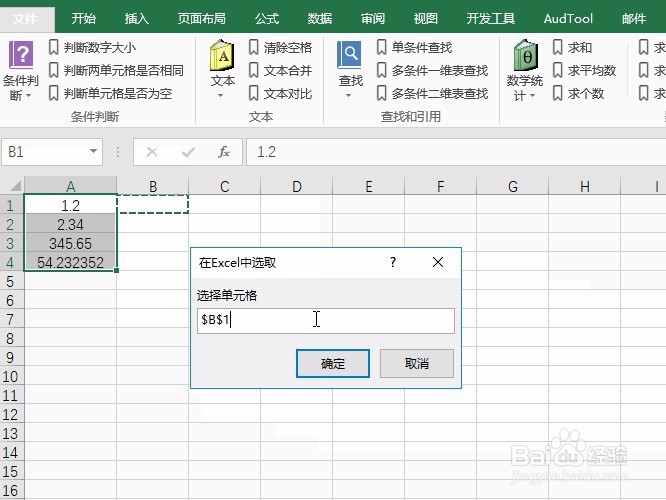The height and width of the screenshot is (500, 666).
Task: Select row 1 header
Action: click(10, 206)
